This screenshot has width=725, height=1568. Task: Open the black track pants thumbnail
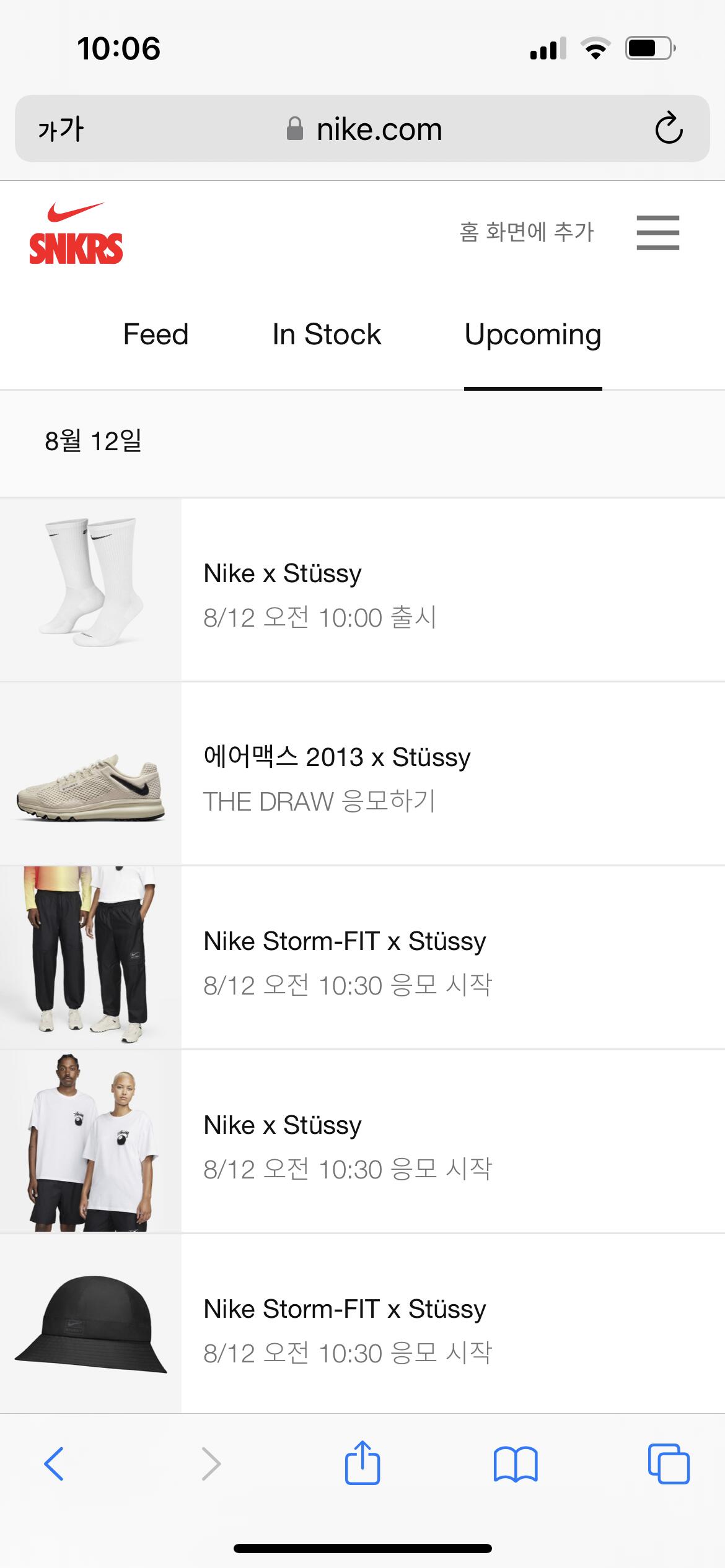[90, 957]
